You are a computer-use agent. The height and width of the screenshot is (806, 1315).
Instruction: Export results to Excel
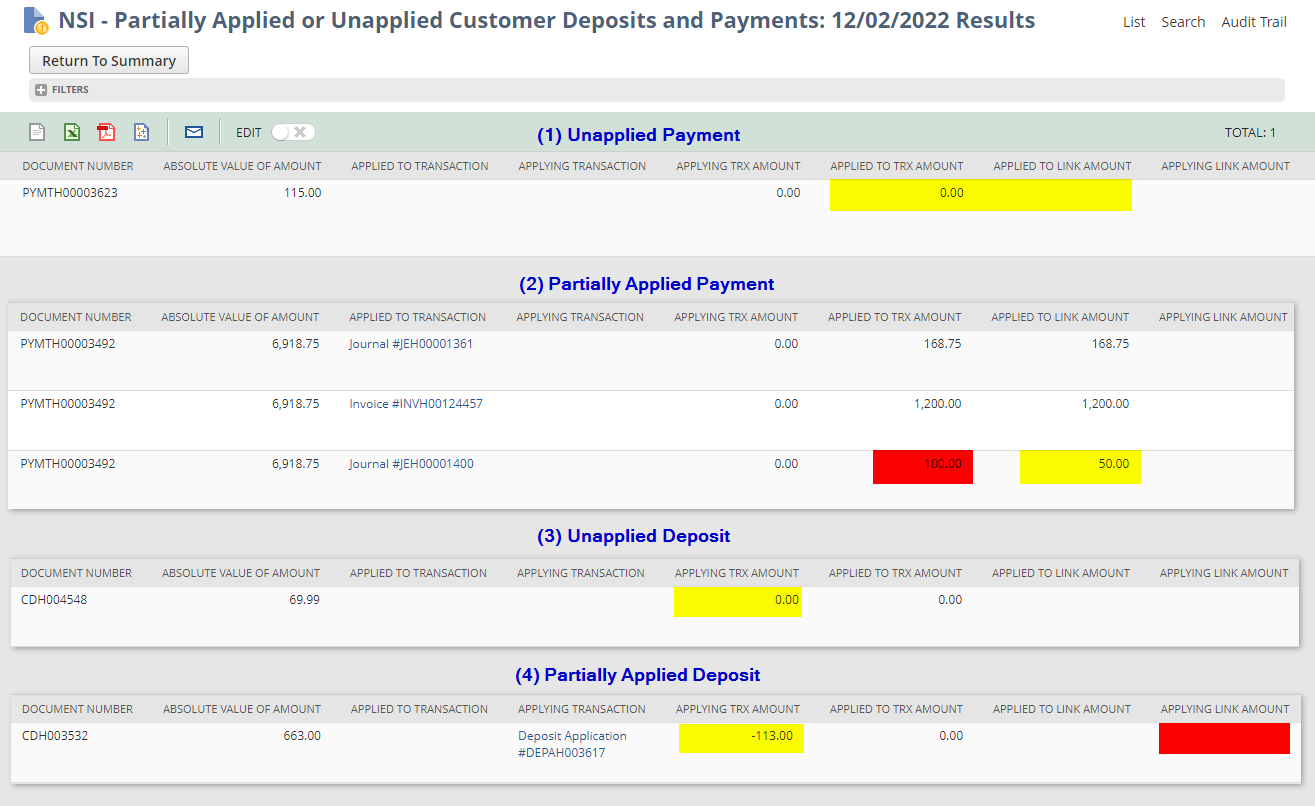click(x=72, y=132)
